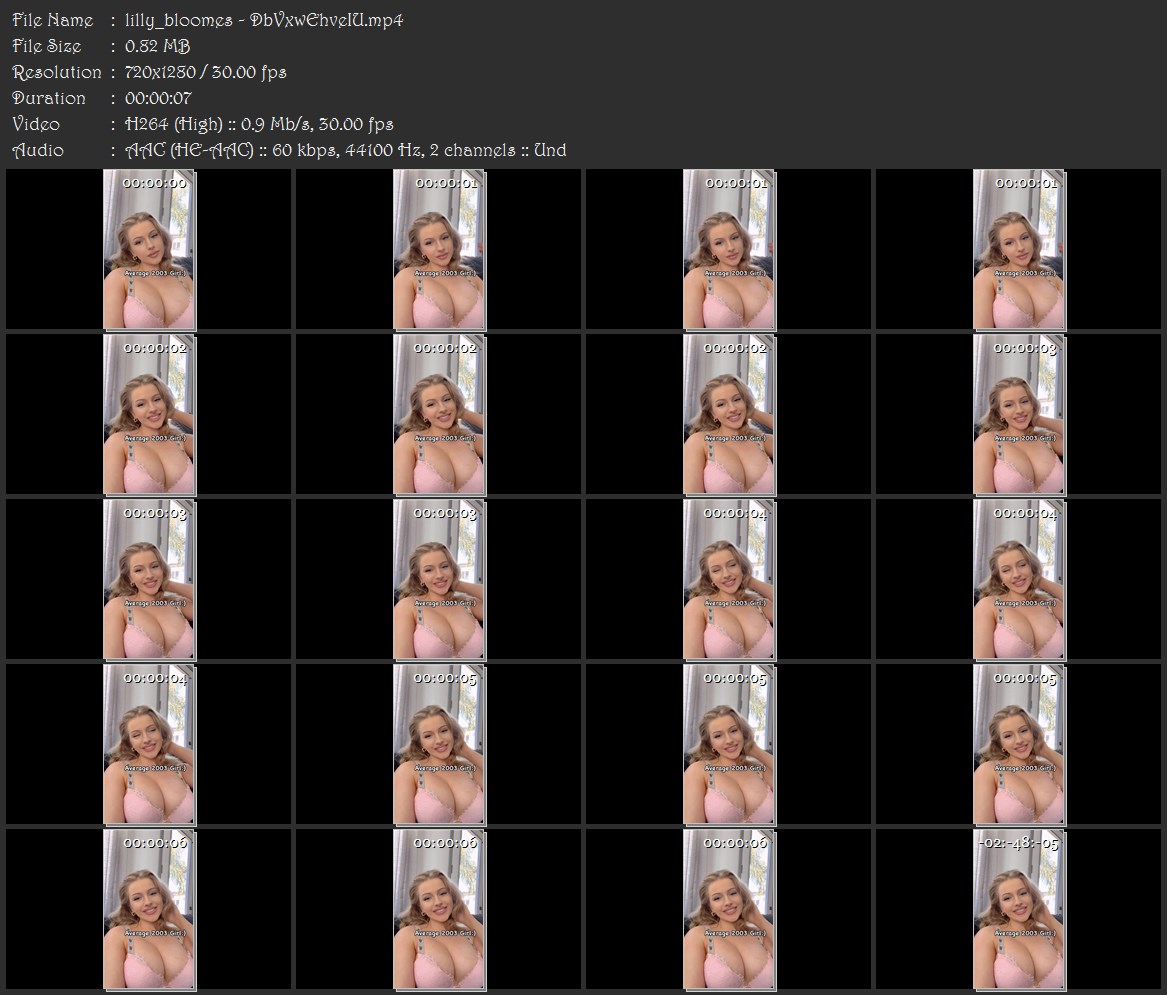Click the "Audio" label

pyautogui.click(x=38, y=150)
